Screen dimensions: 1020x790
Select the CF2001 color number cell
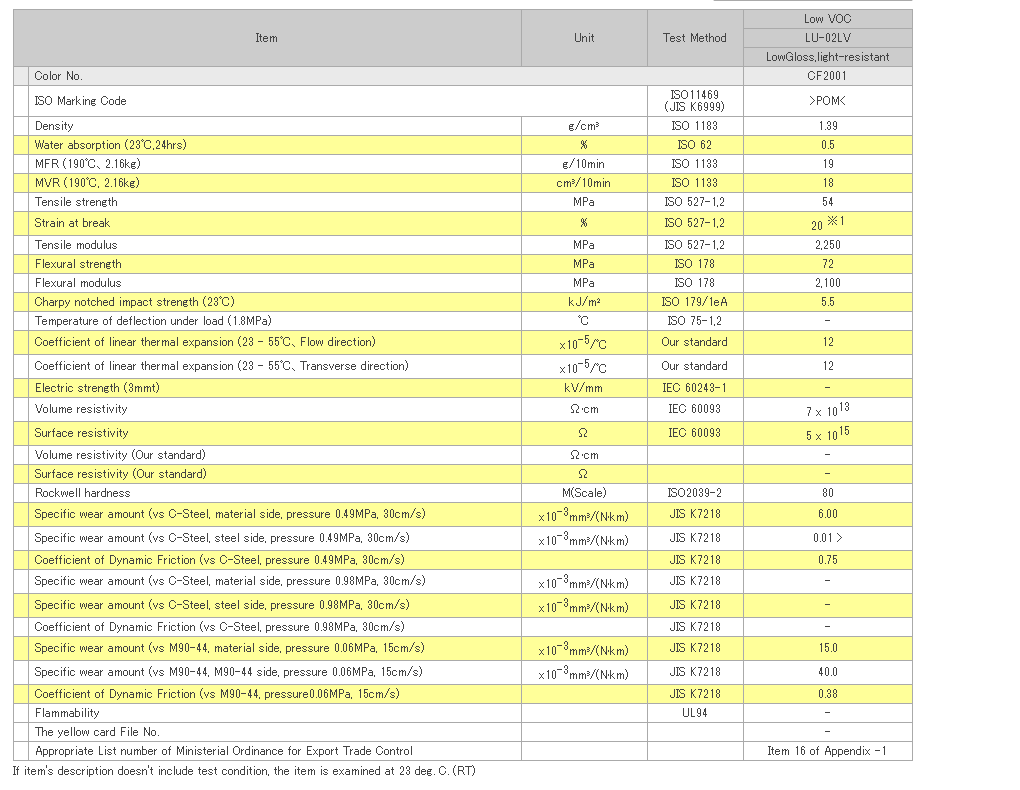tap(827, 76)
